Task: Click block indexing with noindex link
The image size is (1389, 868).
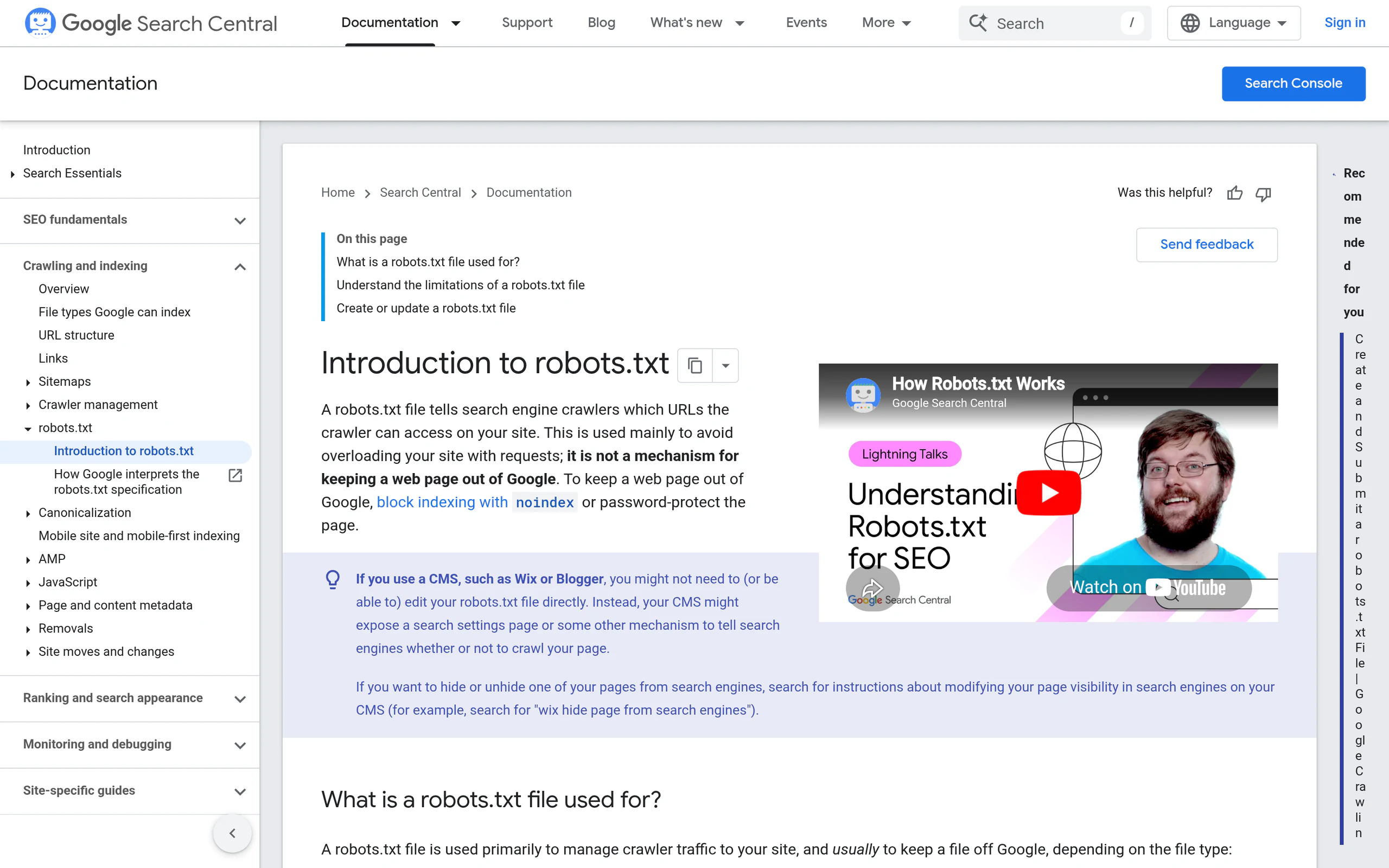Action: [476, 502]
